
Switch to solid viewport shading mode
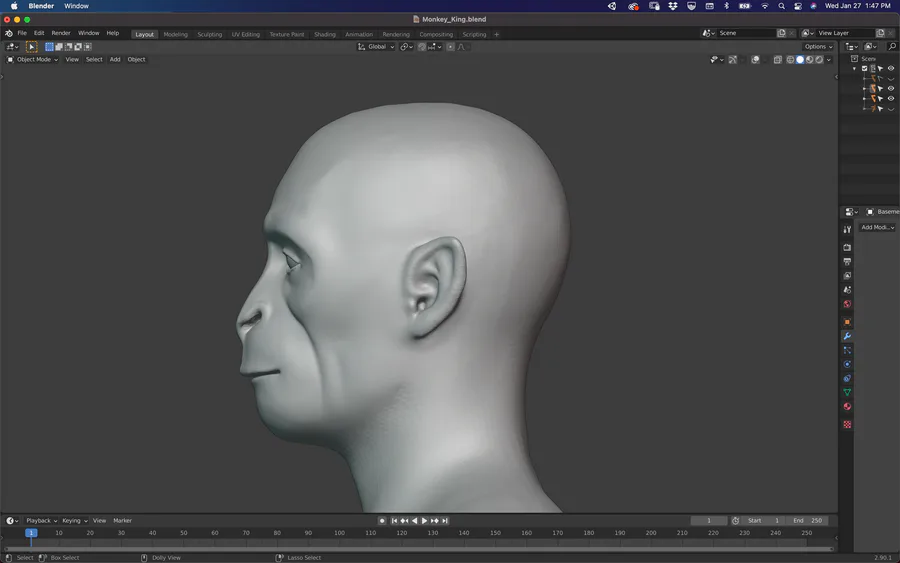click(x=800, y=60)
